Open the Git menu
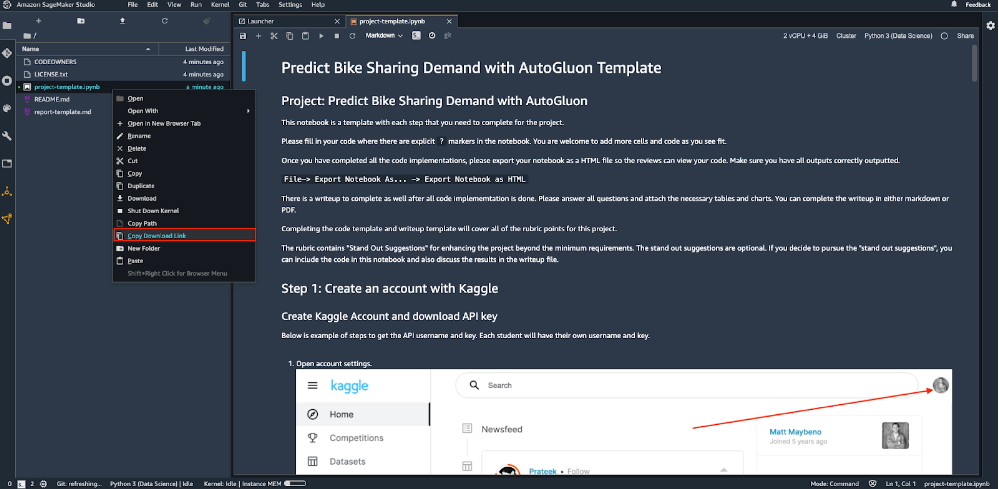Image resolution: width=999 pixels, height=489 pixels. click(243, 4)
